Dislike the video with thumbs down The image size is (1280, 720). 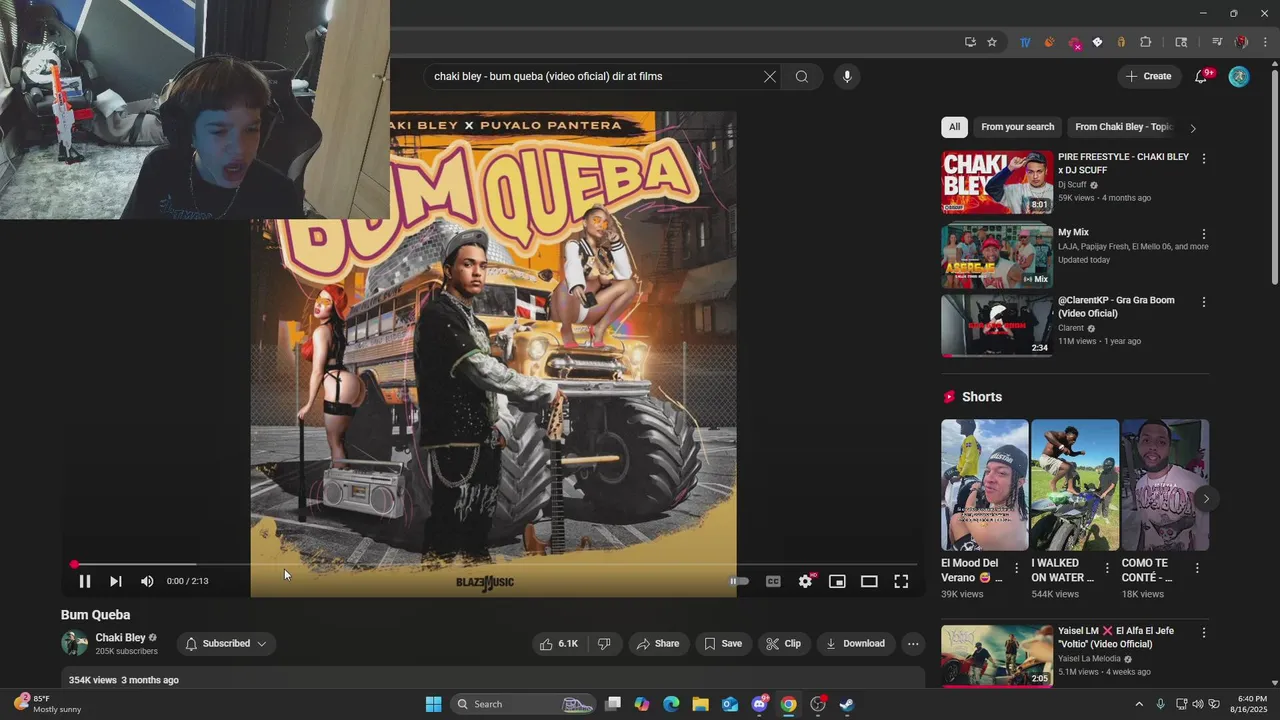604,644
